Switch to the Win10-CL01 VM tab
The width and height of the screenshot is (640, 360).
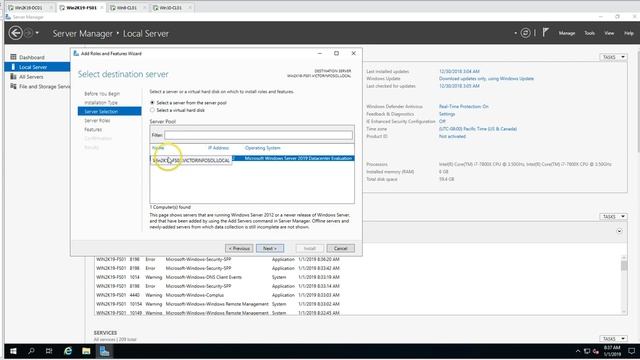(x=171, y=8)
